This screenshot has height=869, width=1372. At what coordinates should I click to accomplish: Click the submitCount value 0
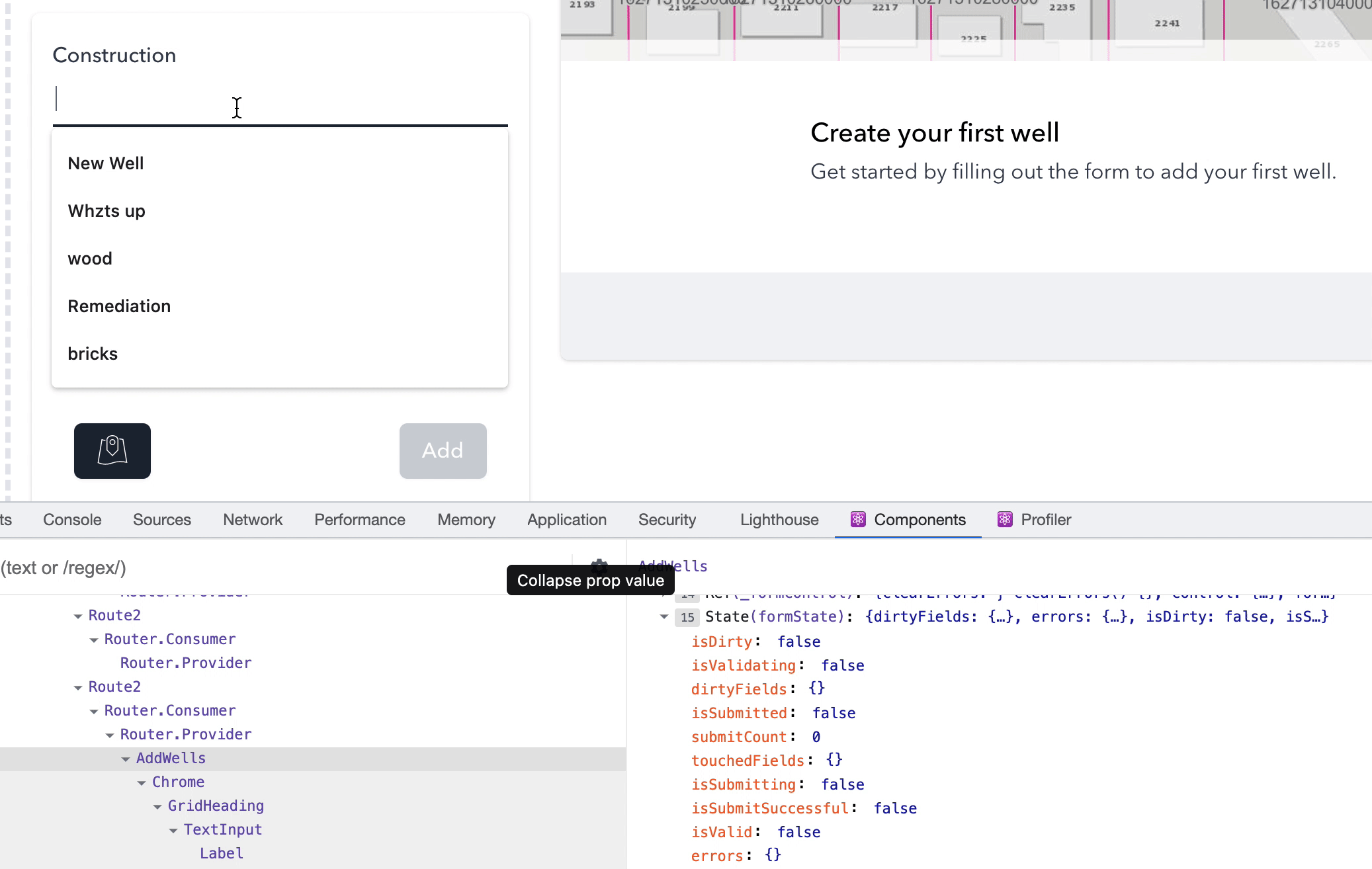[x=816, y=737]
